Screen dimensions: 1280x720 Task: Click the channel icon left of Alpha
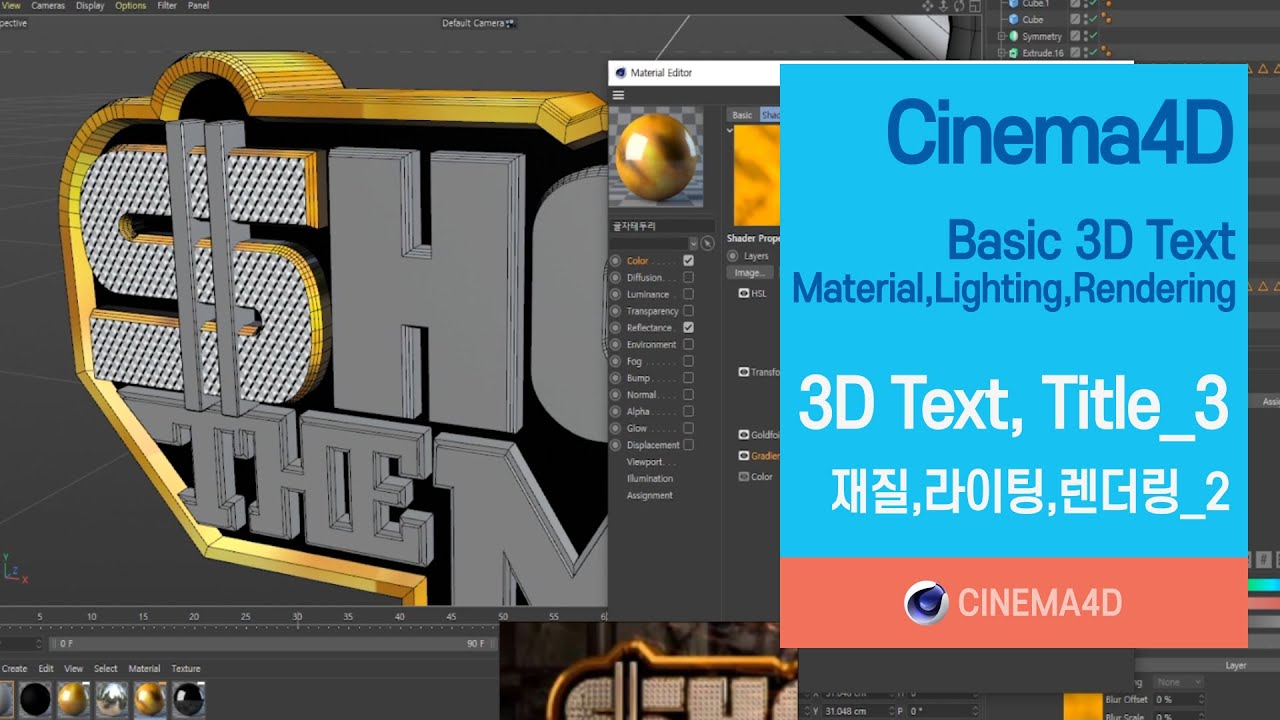[x=616, y=411]
